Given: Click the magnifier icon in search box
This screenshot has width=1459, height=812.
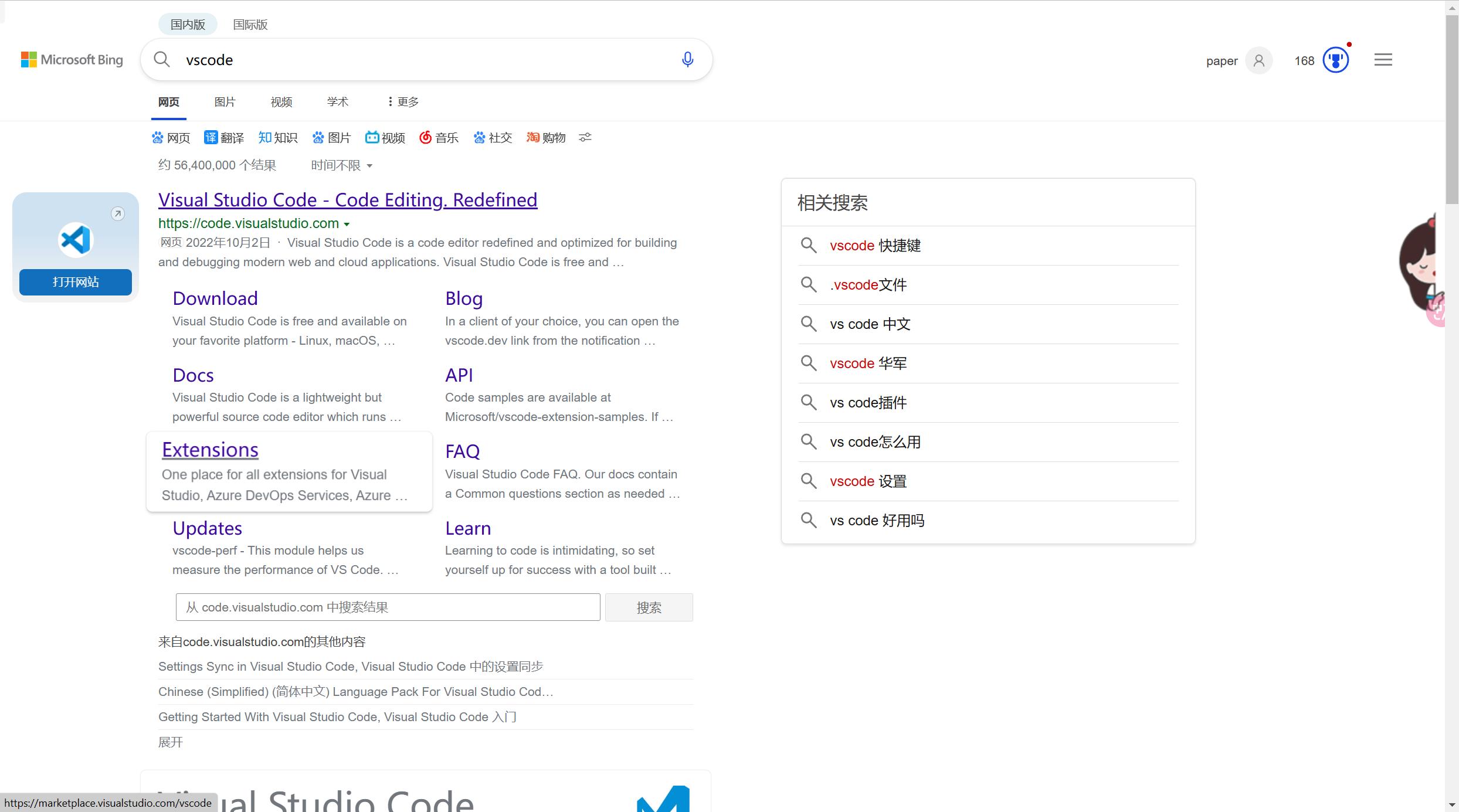Looking at the screenshot, I should click(x=162, y=59).
